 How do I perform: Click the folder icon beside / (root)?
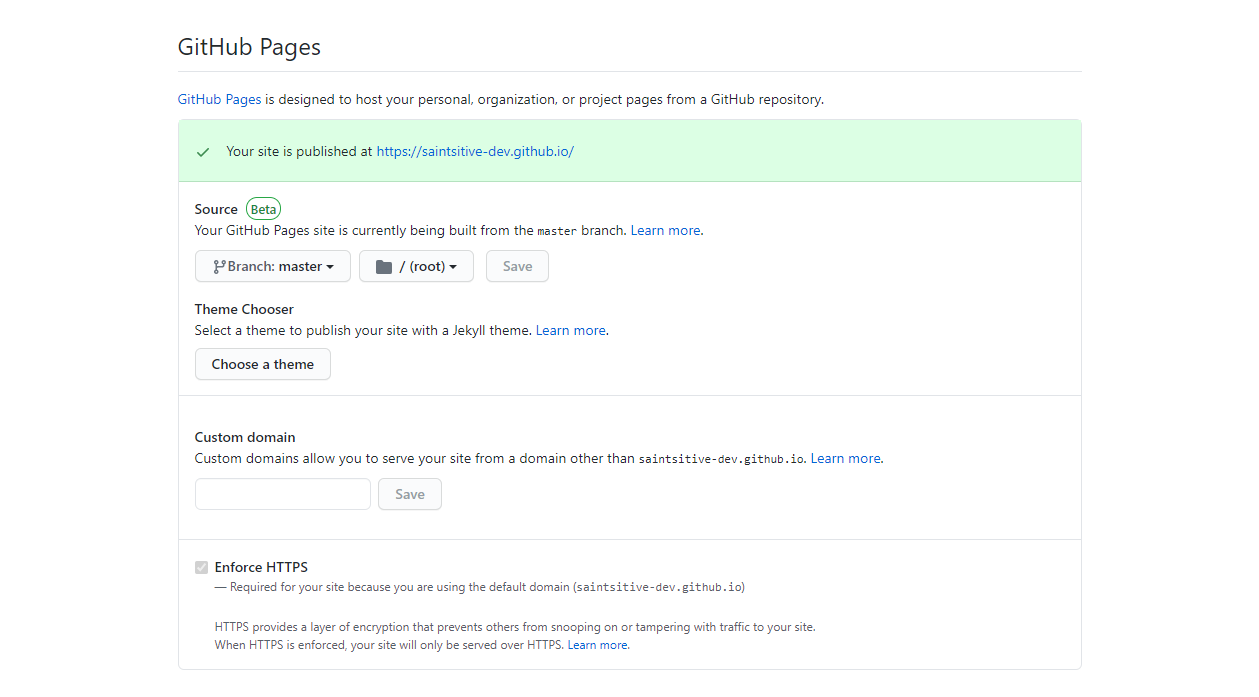384,267
